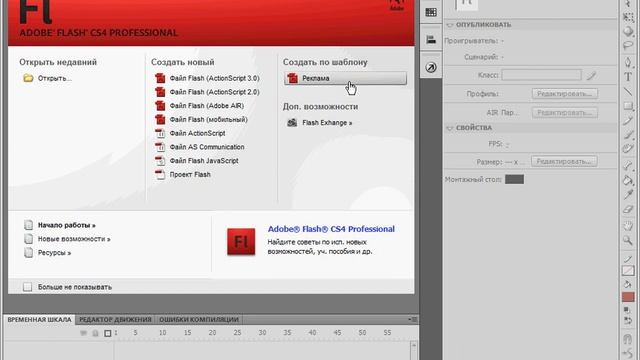This screenshot has height=360, width=640.
Task: Open the Align panel icon
Action: click(x=431, y=40)
